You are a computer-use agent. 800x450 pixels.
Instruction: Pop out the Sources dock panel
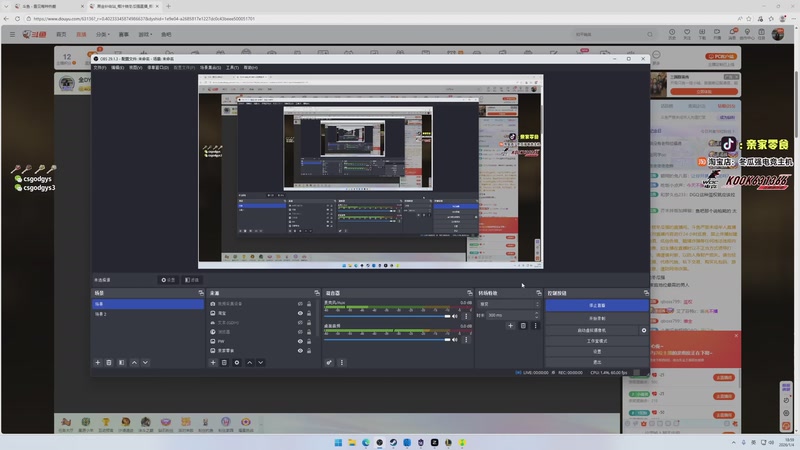(317, 293)
